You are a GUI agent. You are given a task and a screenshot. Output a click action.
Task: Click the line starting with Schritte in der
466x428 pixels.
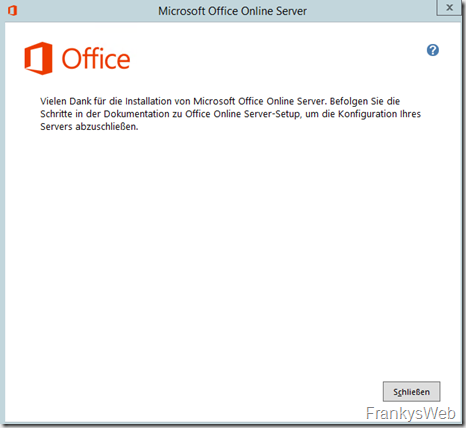coord(230,114)
